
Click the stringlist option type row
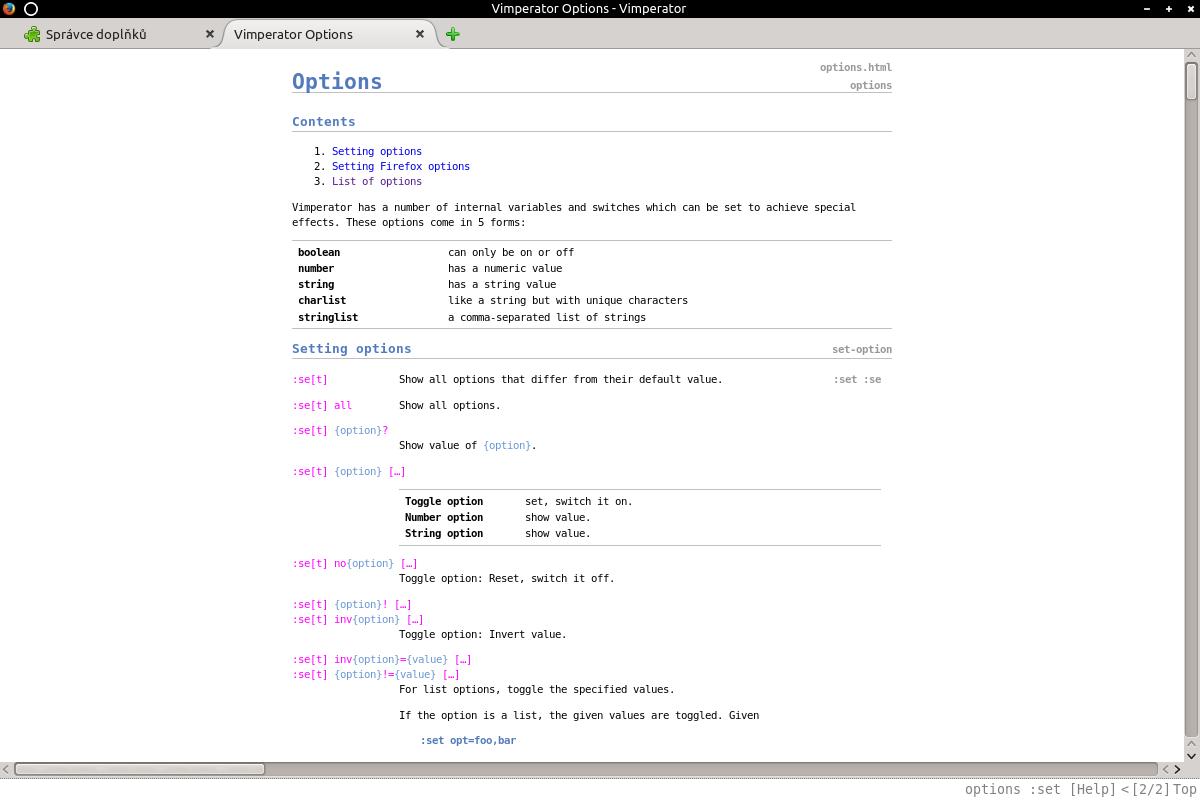pos(592,317)
